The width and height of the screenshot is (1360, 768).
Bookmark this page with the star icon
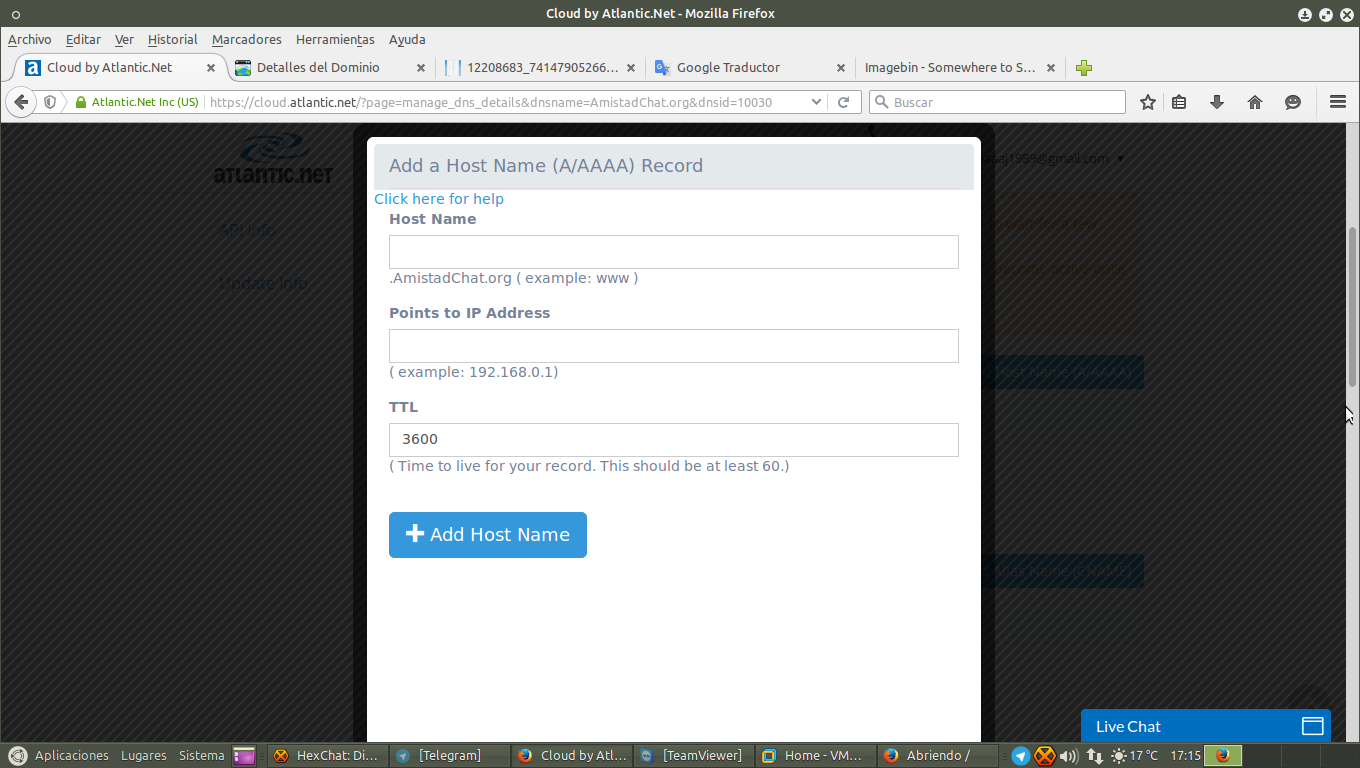coord(1148,102)
